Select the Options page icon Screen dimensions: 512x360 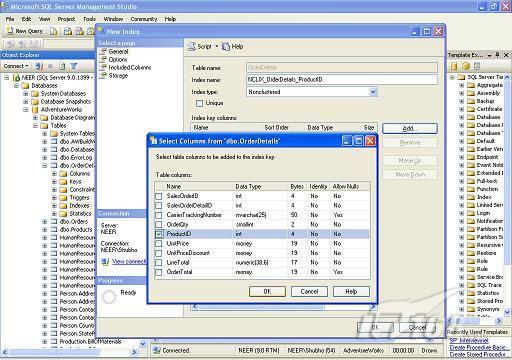click(x=103, y=60)
